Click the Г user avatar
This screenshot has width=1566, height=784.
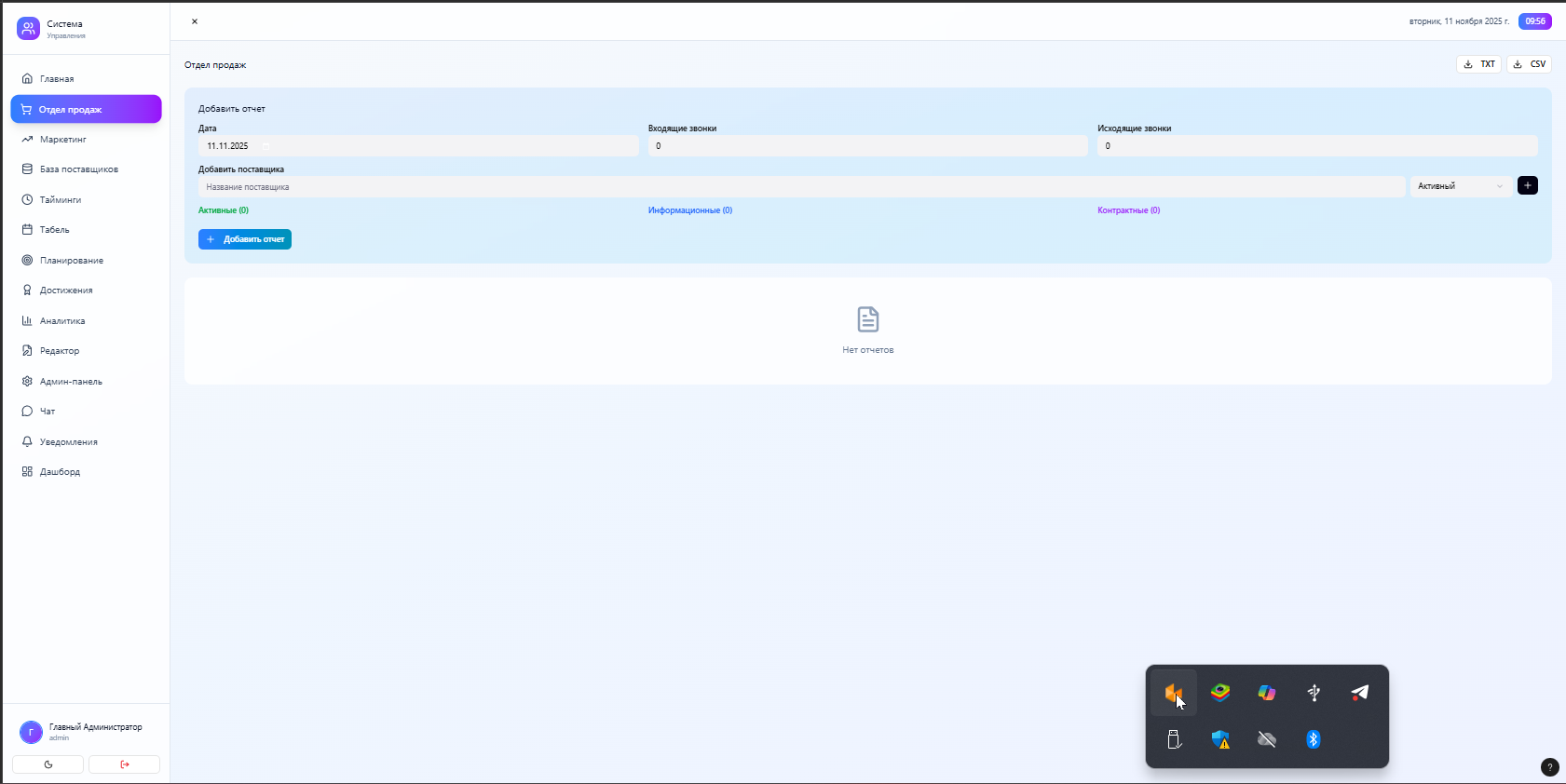coord(31,732)
